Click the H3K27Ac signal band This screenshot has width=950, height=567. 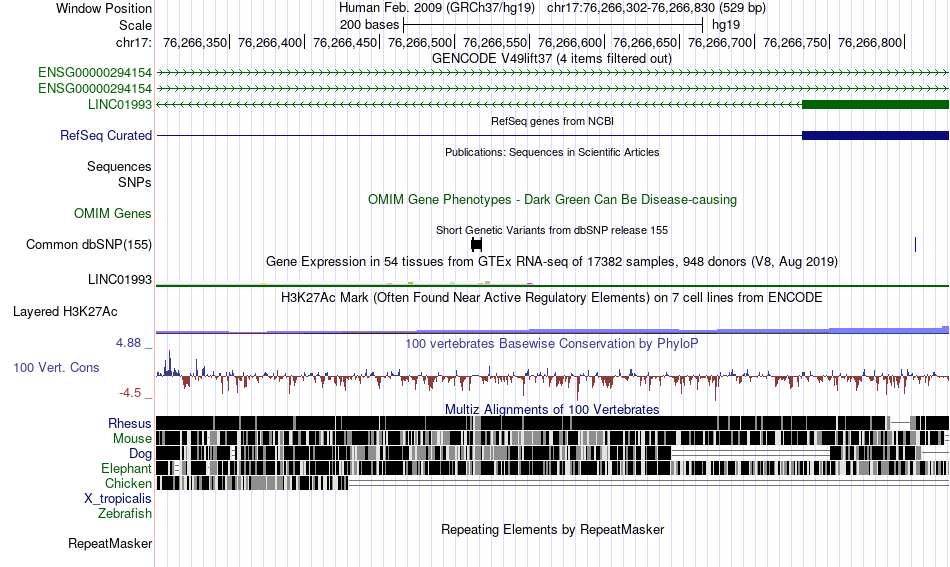(x=553, y=330)
